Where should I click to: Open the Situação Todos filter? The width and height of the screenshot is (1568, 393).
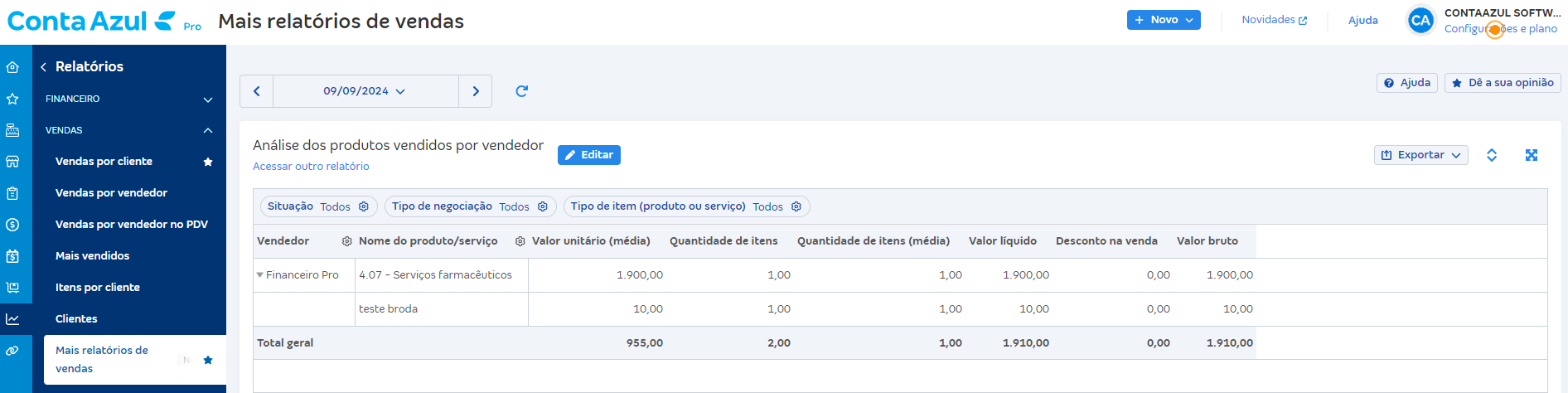(x=319, y=206)
